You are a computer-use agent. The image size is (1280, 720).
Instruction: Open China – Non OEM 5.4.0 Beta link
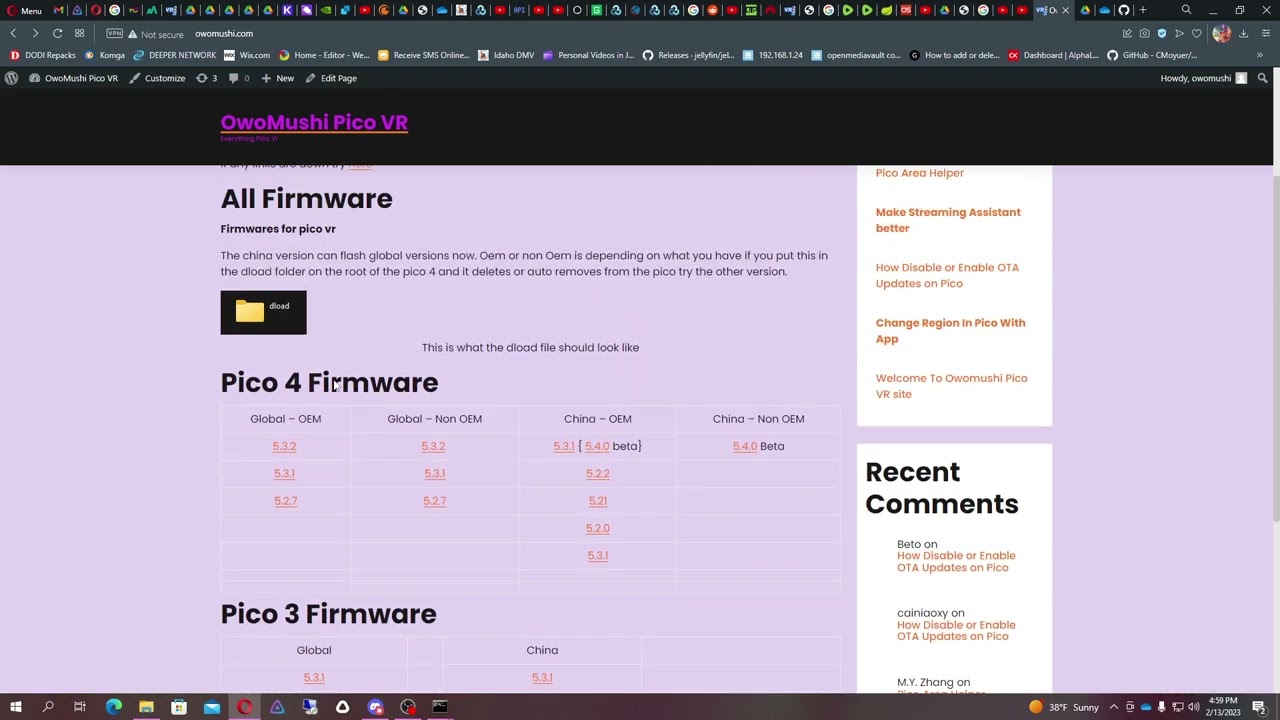745,446
